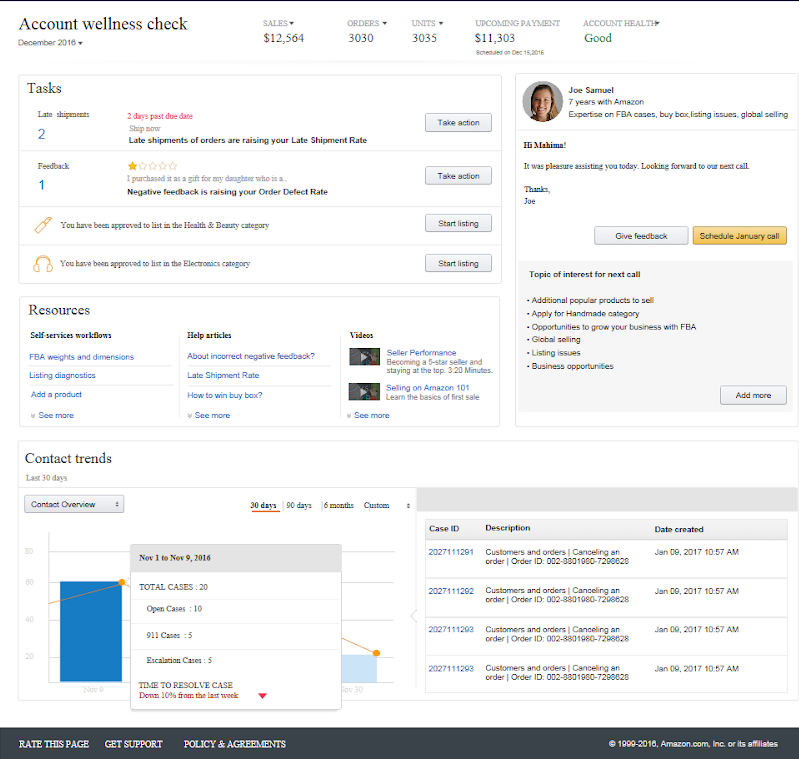Open case ID 2027111291

tap(451, 552)
